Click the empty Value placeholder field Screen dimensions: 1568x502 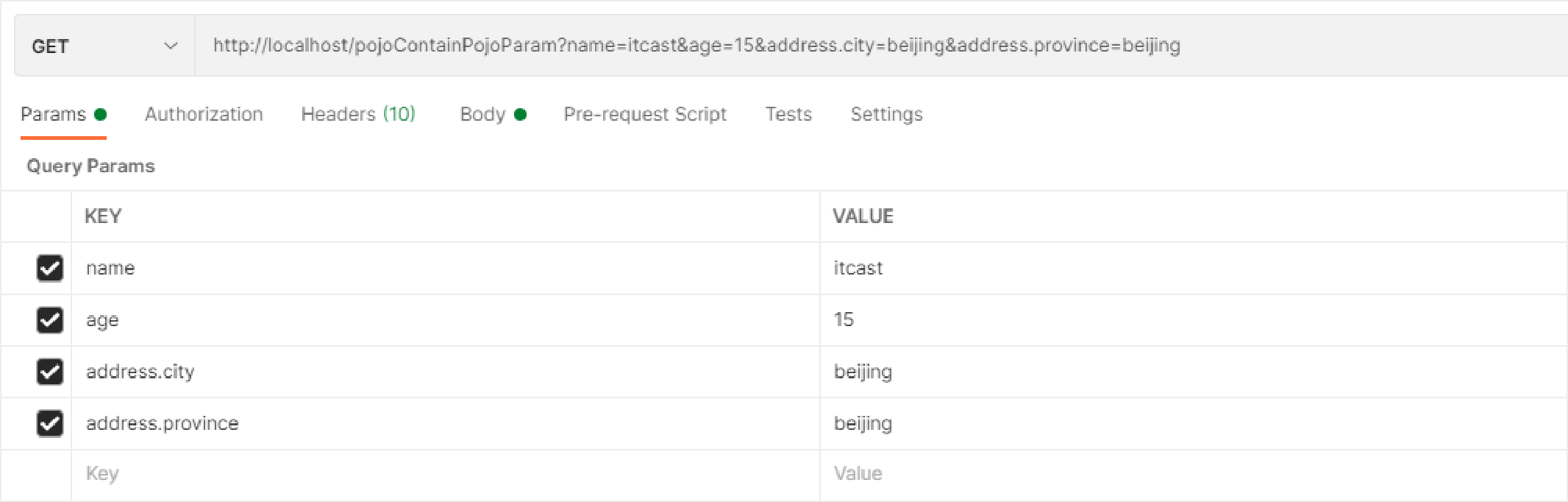[1194, 474]
